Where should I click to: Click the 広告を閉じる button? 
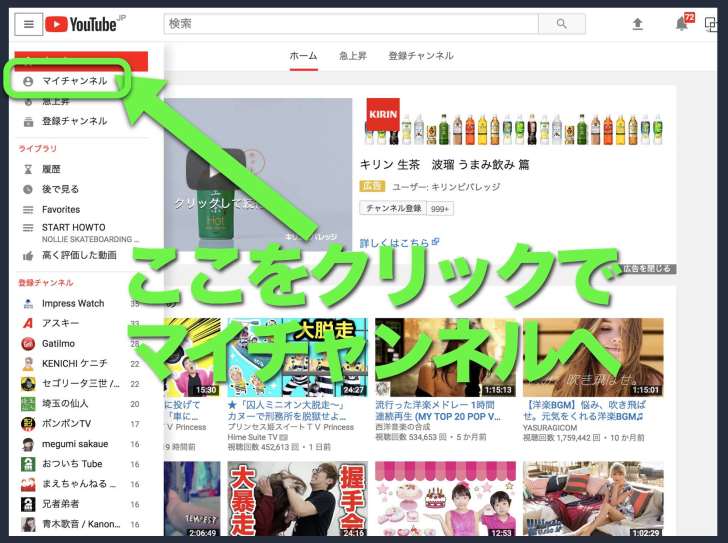click(x=647, y=269)
